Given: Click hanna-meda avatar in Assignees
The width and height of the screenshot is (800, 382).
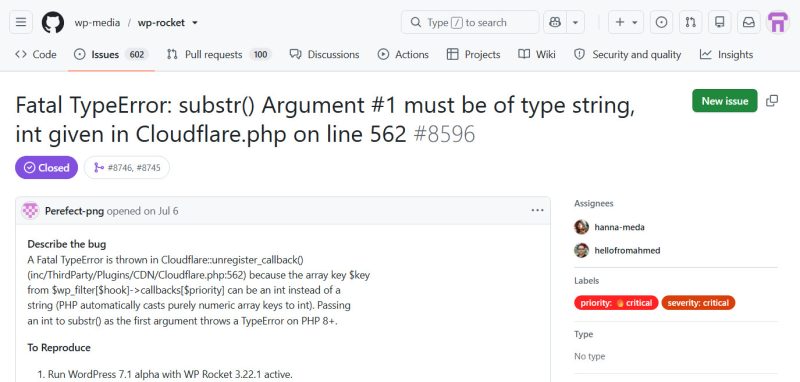Looking at the screenshot, I should pyautogui.click(x=581, y=227).
